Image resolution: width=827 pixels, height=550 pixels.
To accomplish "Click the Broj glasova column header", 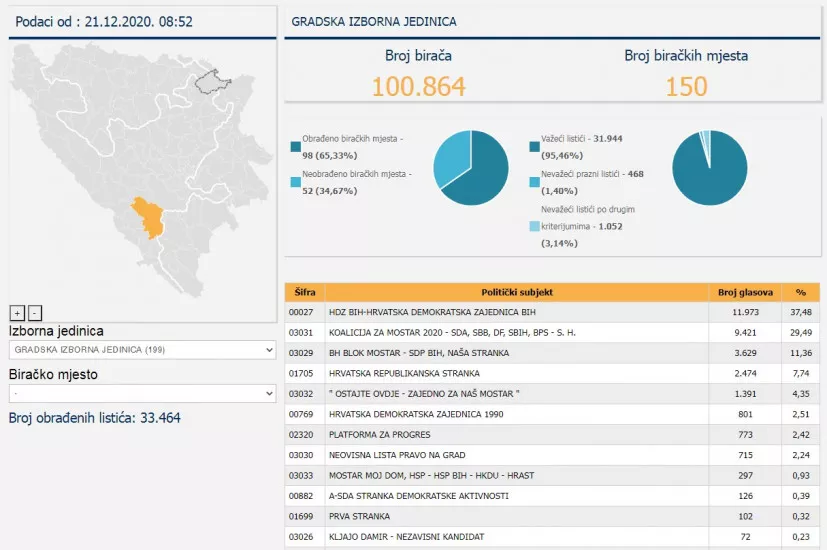I will (x=745, y=293).
